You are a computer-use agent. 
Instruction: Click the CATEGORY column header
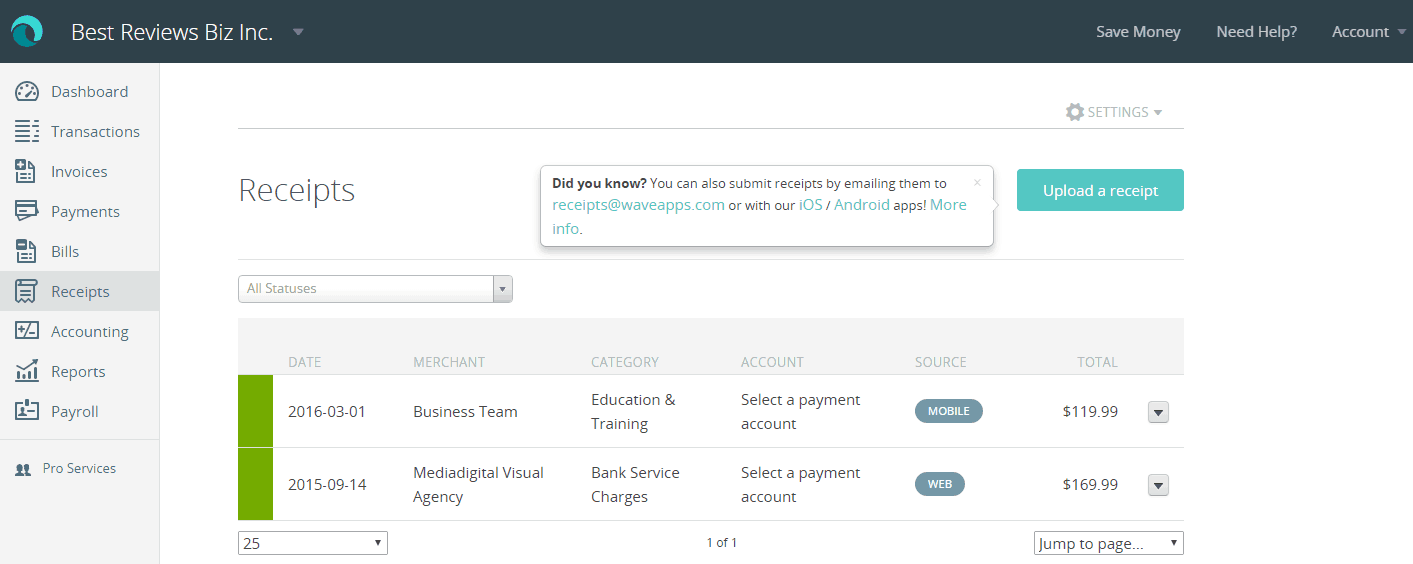pos(625,362)
